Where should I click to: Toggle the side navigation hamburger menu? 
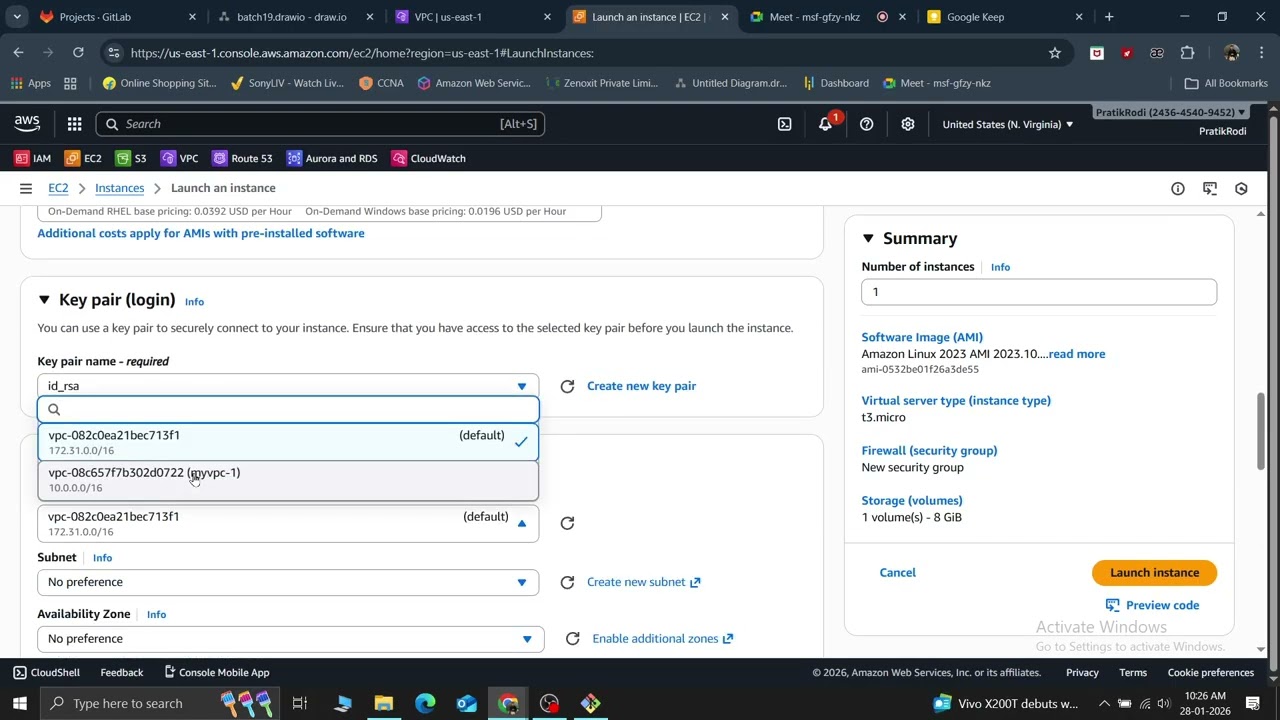click(x=26, y=188)
